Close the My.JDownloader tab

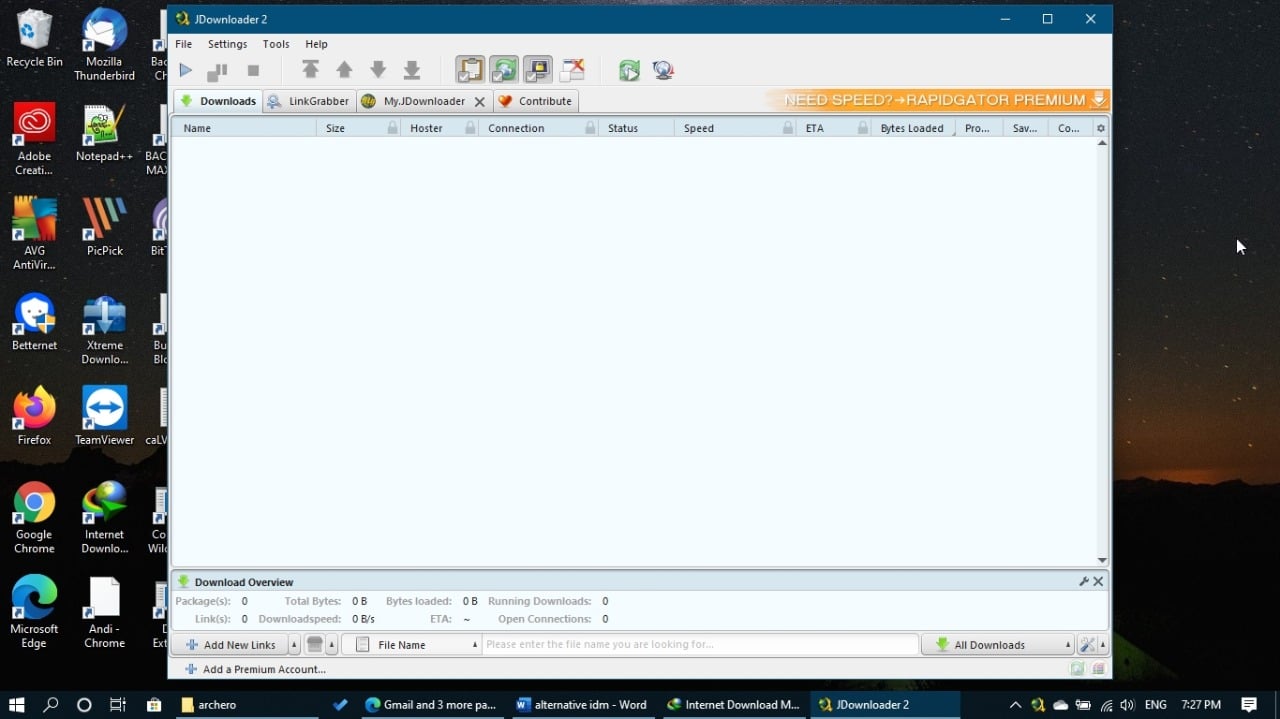point(480,102)
